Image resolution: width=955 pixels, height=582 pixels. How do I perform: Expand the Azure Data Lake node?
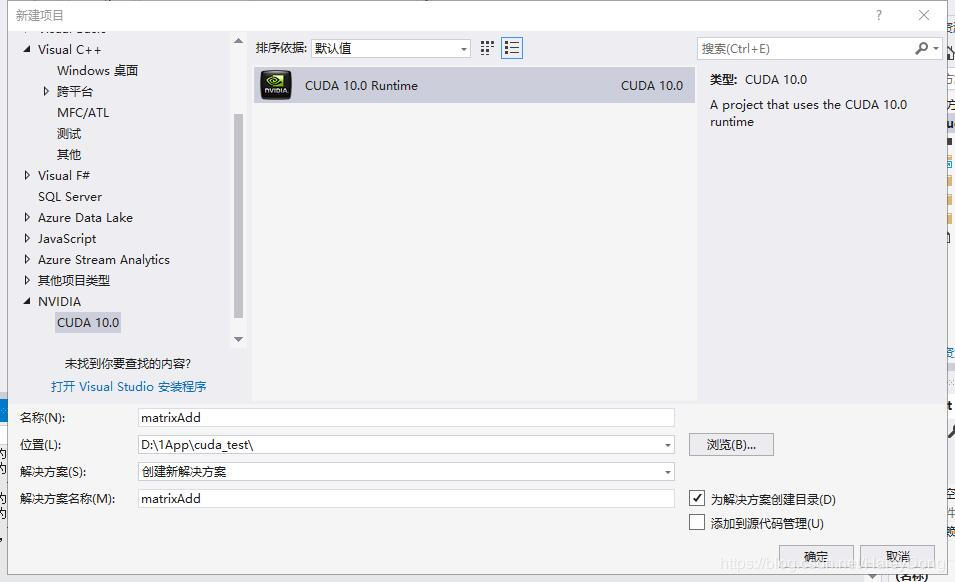pyautogui.click(x=27, y=217)
